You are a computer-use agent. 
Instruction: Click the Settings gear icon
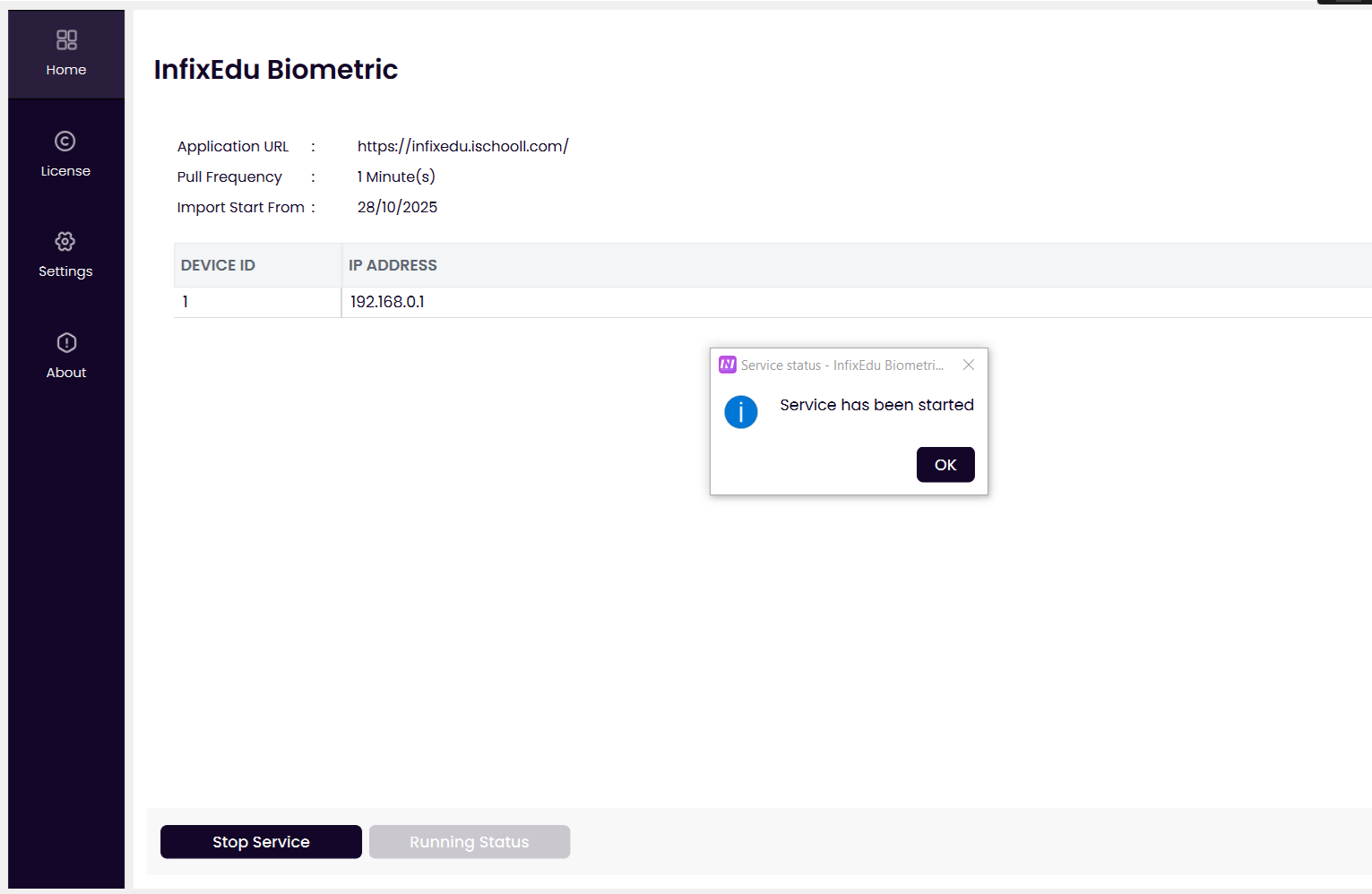pos(65,242)
